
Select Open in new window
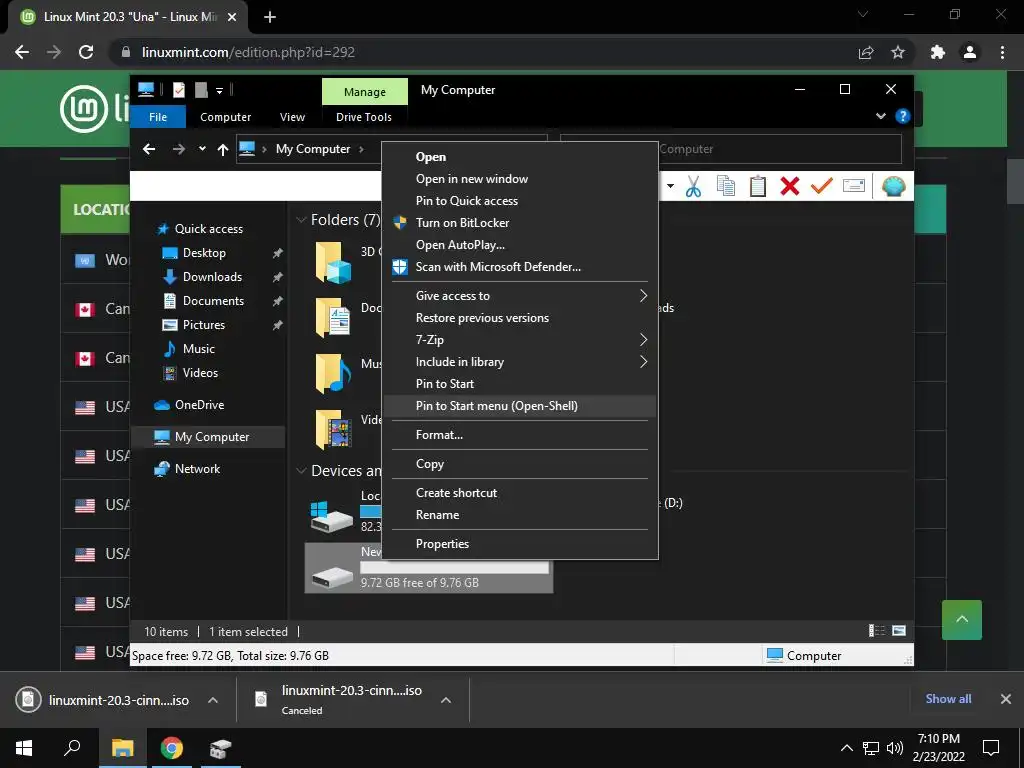(x=520, y=179)
